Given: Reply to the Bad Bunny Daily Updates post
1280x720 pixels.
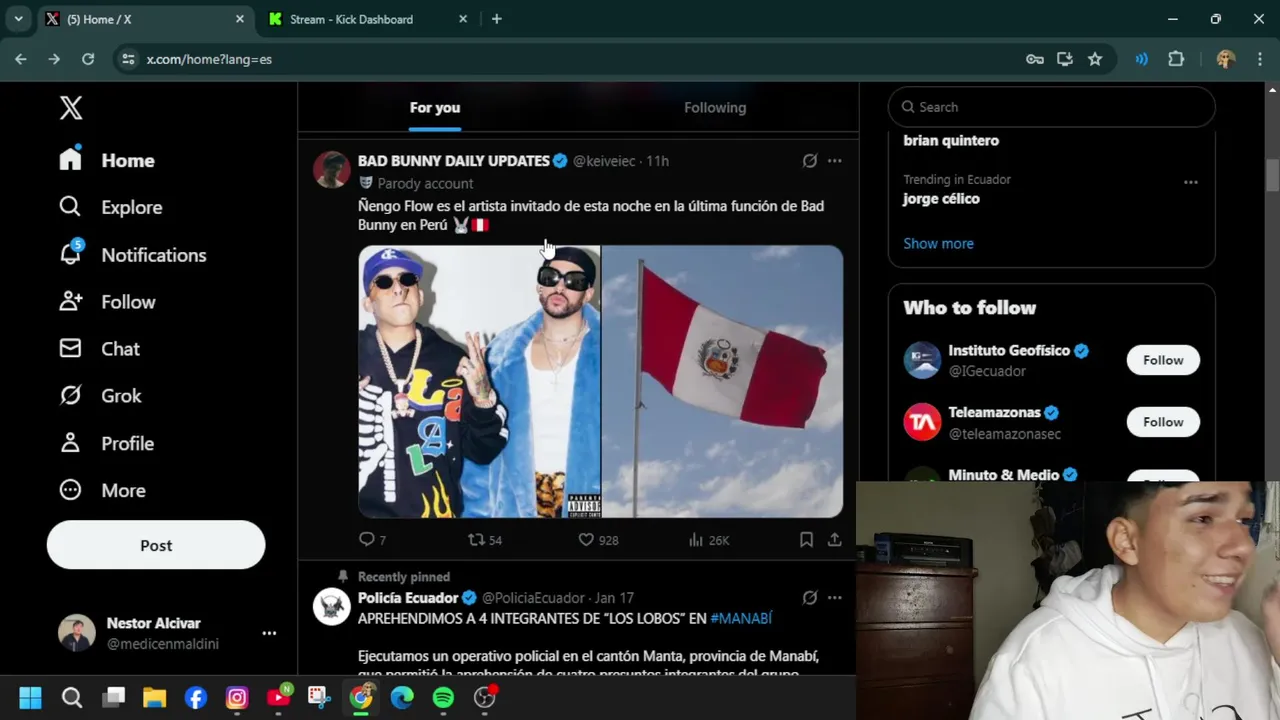Looking at the screenshot, I should point(372,540).
